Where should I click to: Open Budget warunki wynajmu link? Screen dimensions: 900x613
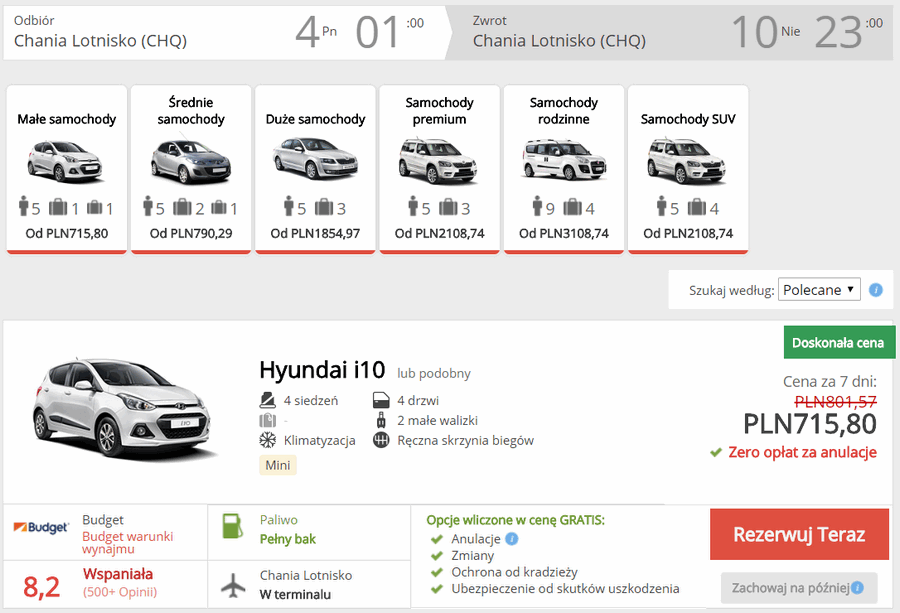(x=130, y=542)
